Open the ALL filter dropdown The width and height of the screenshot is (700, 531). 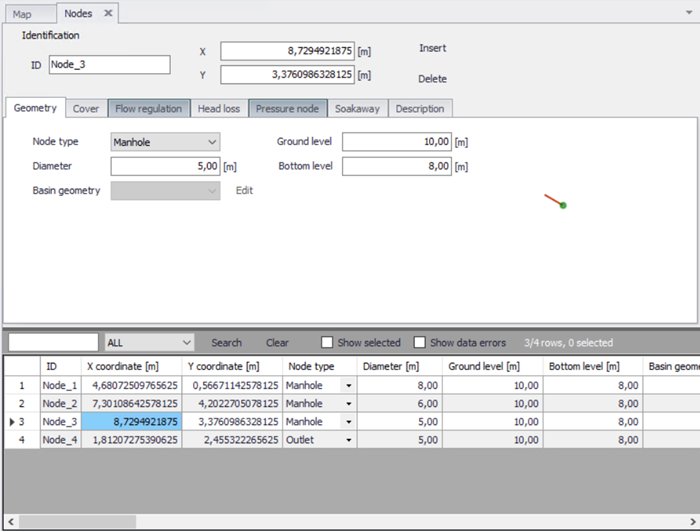[149, 343]
